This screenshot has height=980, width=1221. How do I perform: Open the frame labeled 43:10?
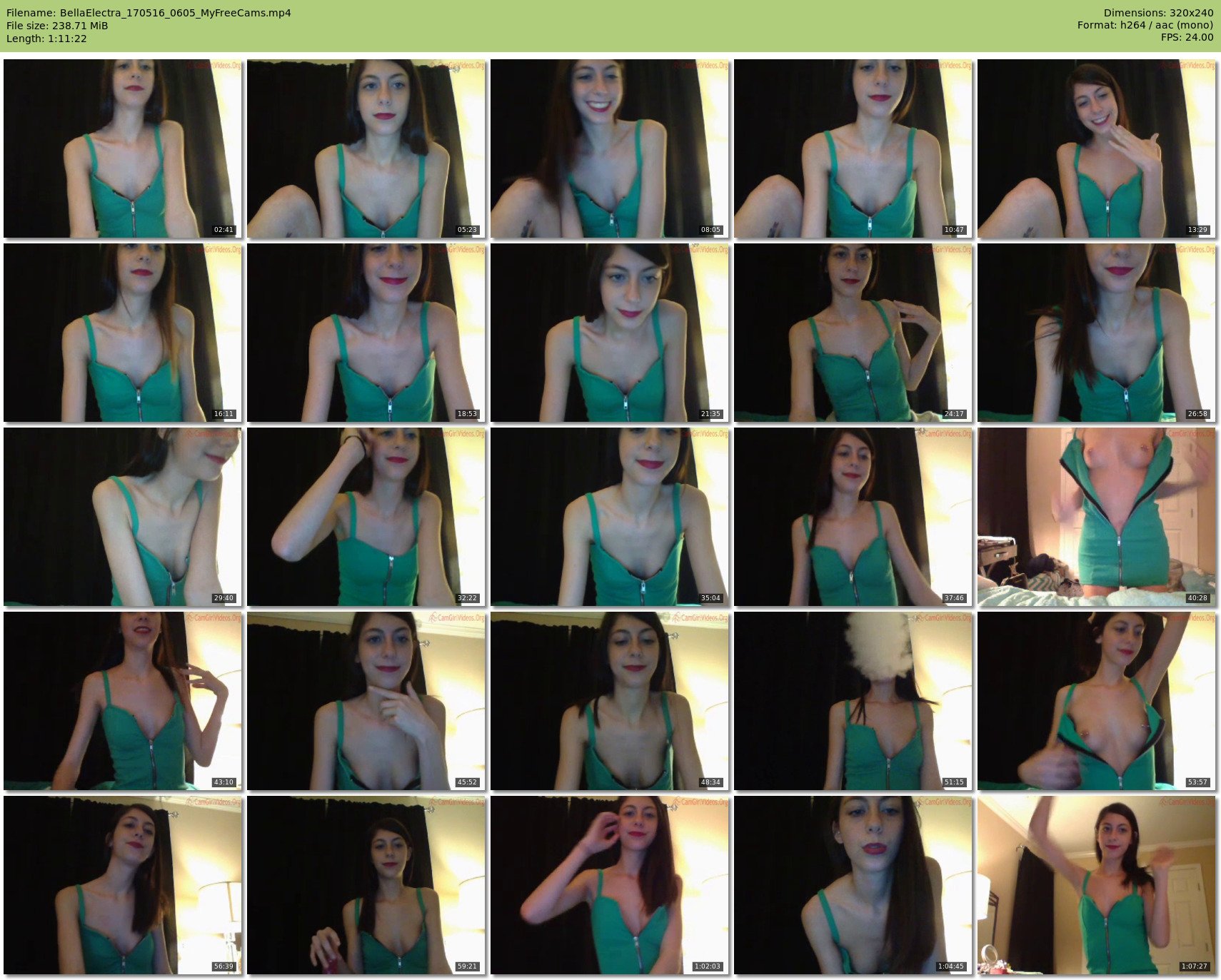point(123,701)
